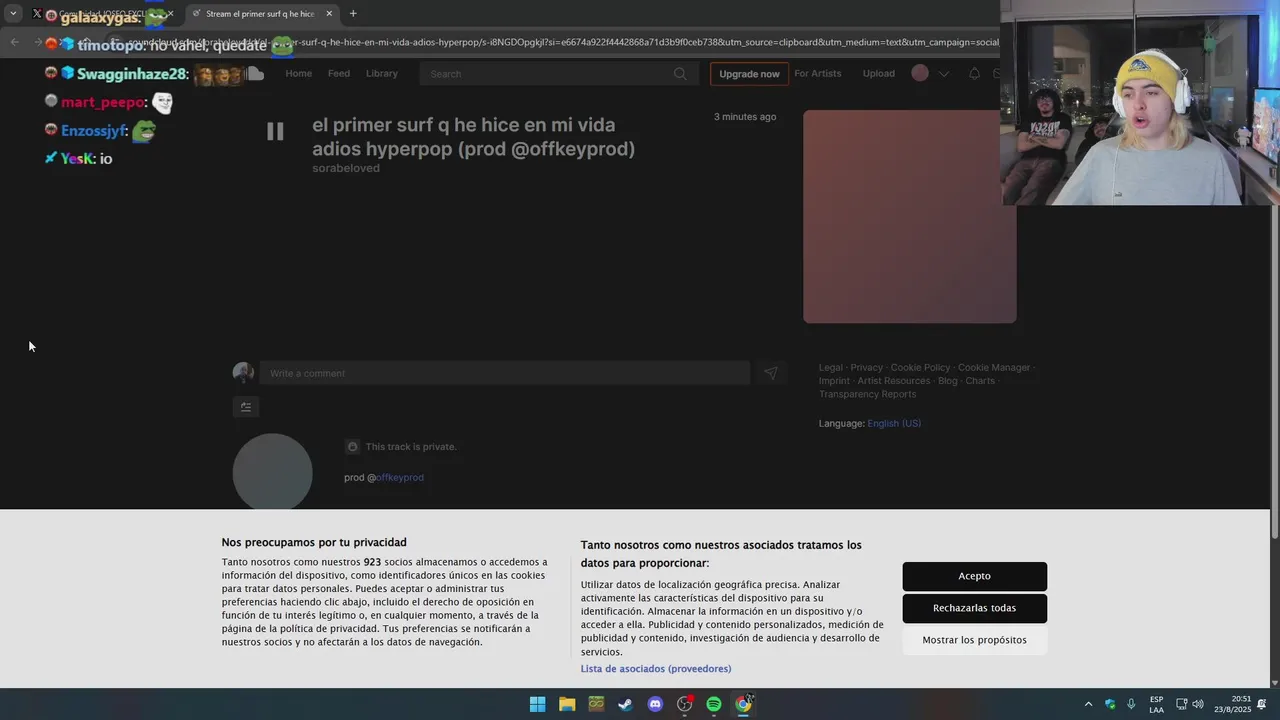Open the notifications bell icon
The image size is (1280, 720).
click(x=974, y=74)
